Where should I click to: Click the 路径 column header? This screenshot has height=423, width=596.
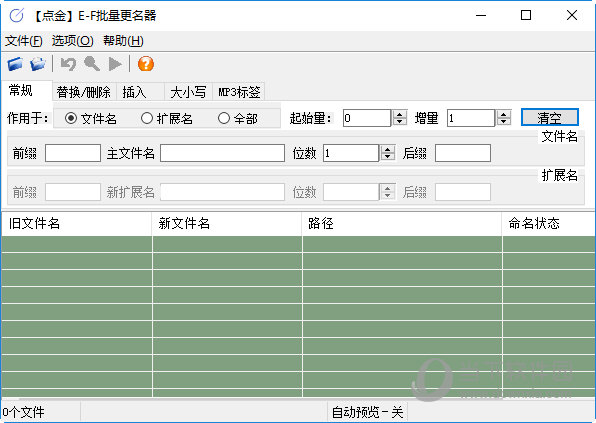402,223
